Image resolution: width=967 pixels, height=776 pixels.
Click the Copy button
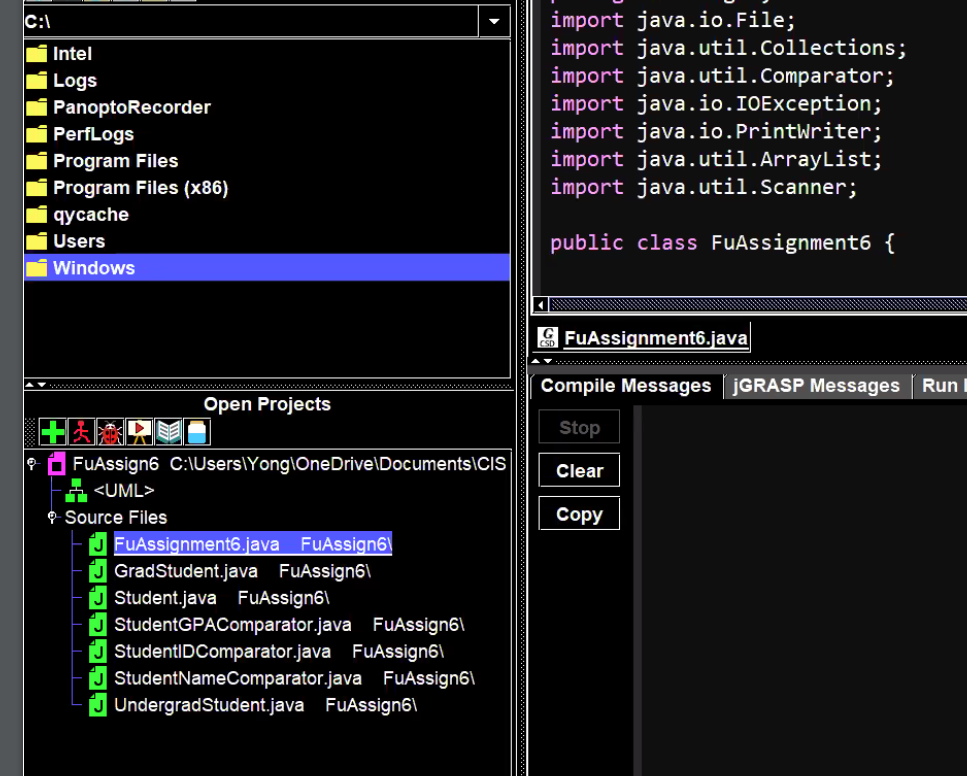pyautogui.click(x=578, y=512)
